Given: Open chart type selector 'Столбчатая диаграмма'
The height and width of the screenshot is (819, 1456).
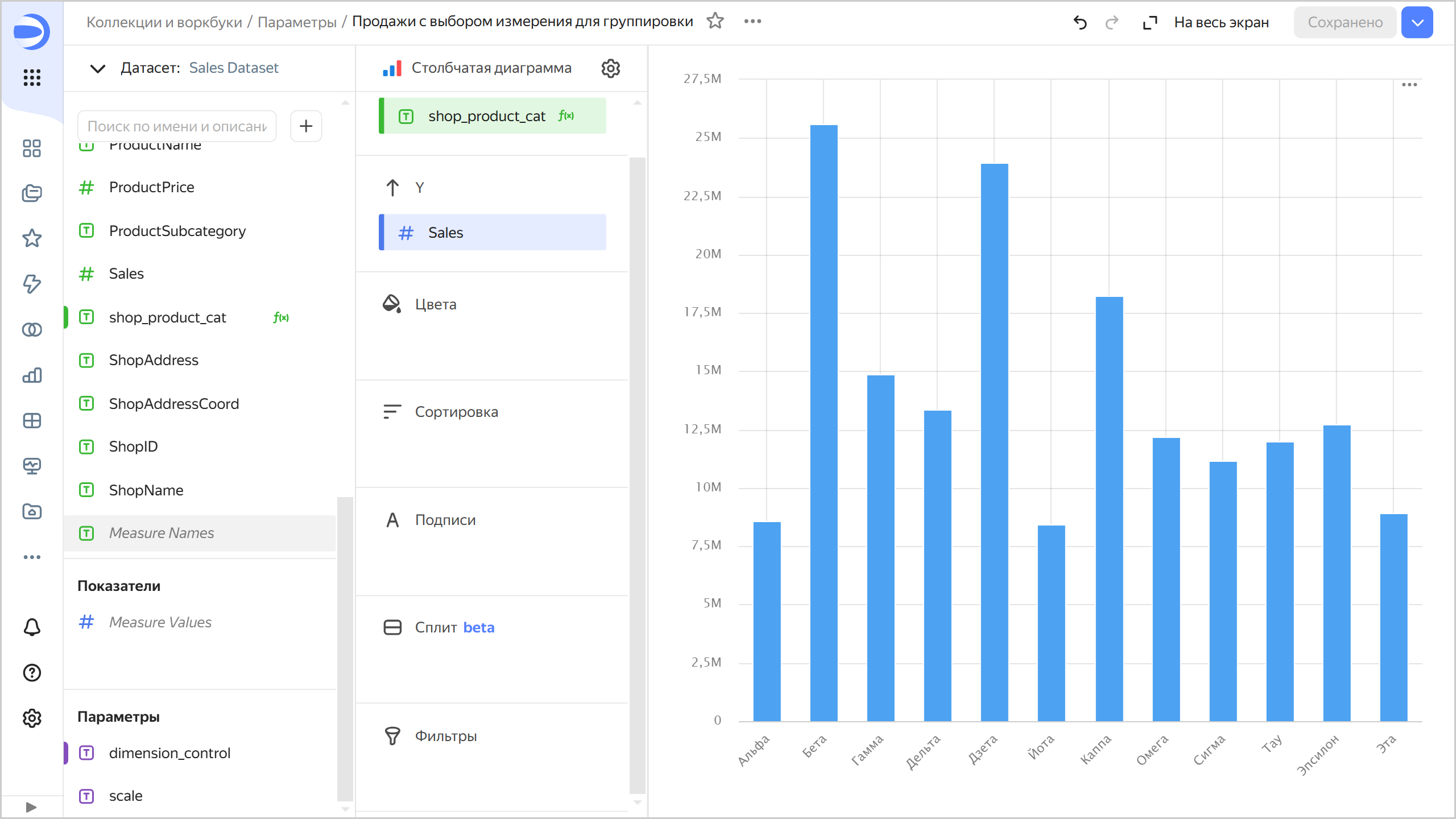Looking at the screenshot, I should point(490,68).
